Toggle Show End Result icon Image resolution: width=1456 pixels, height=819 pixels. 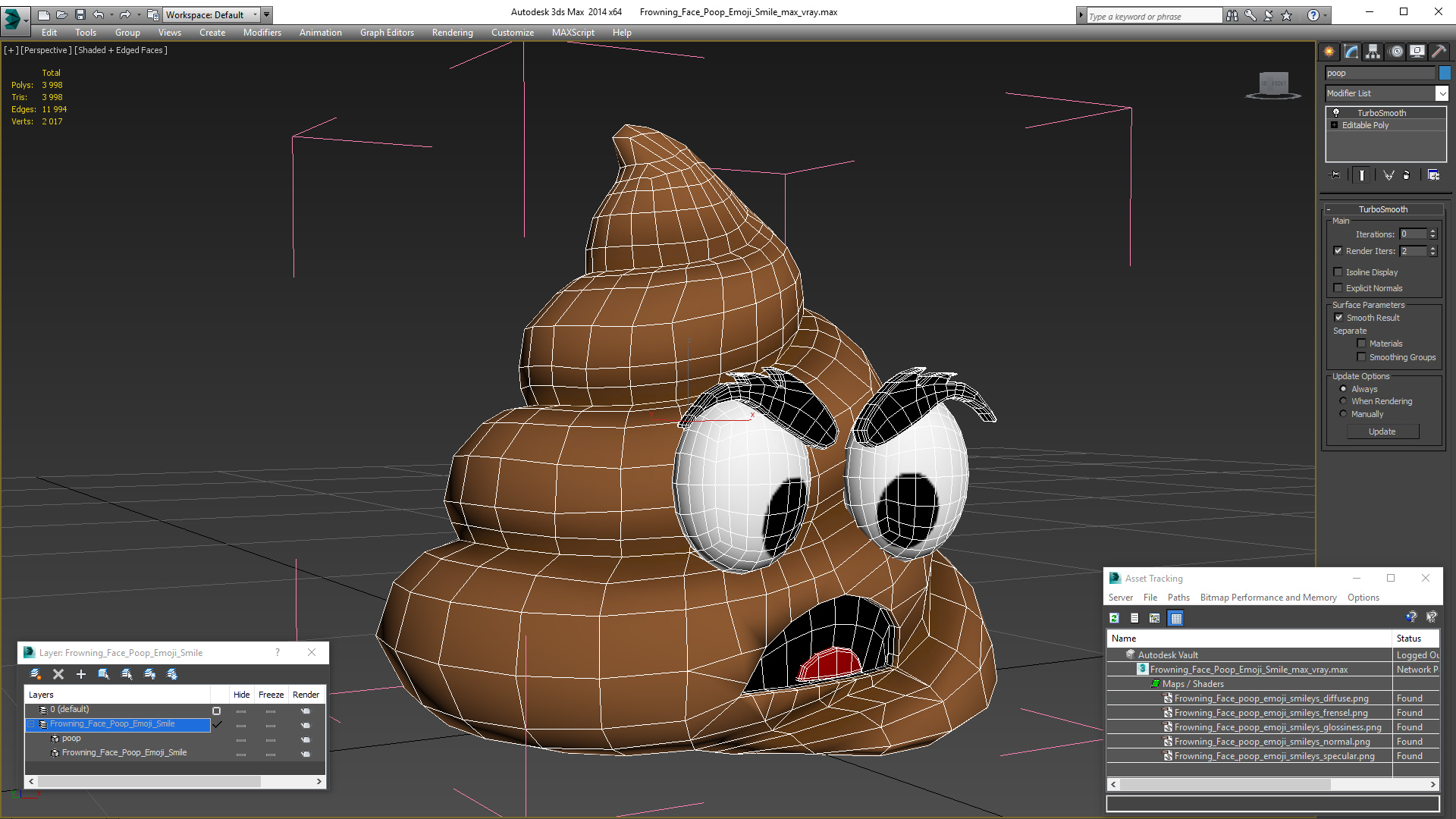click(x=1362, y=175)
